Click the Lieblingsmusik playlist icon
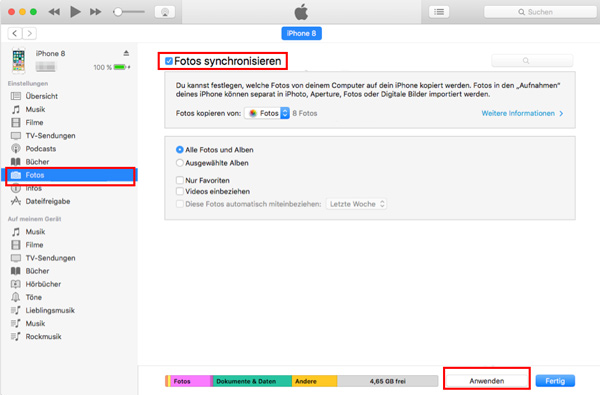Screen dimensions: 600x395 click(16, 310)
